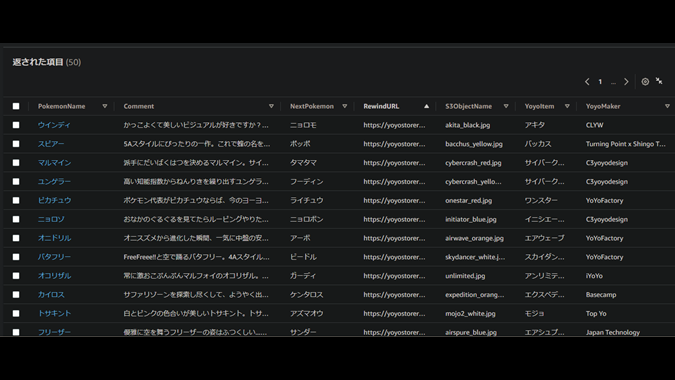Tick the checkbox for トサキント row
The width and height of the screenshot is (675, 380).
pyautogui.click(x=16, y=313)
